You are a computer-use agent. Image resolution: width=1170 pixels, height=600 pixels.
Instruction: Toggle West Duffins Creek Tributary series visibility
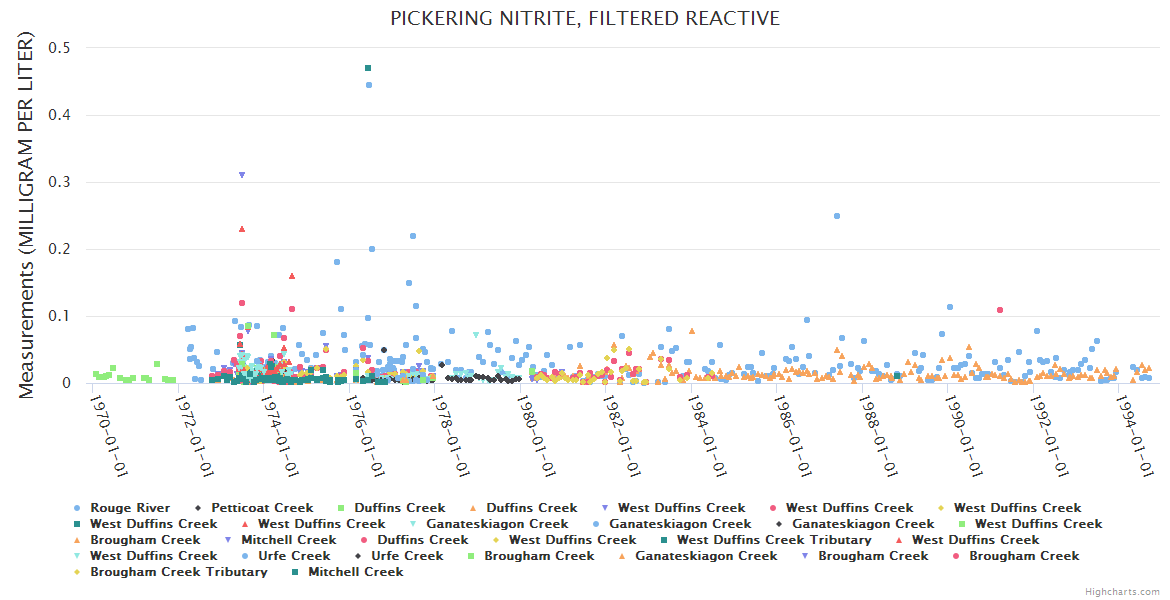point(773,540)
